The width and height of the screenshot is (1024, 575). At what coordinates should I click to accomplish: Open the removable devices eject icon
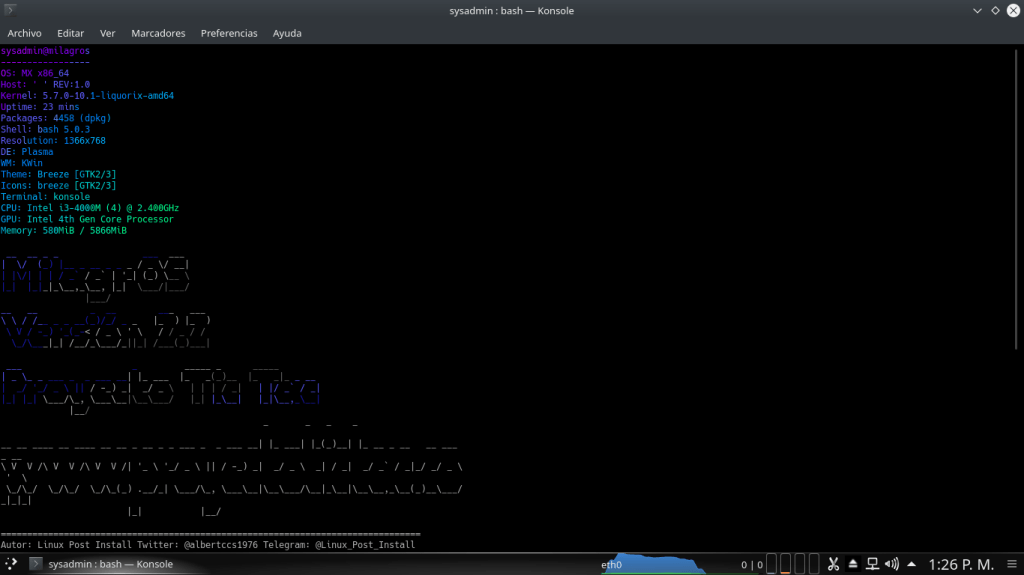pos(853,565)
